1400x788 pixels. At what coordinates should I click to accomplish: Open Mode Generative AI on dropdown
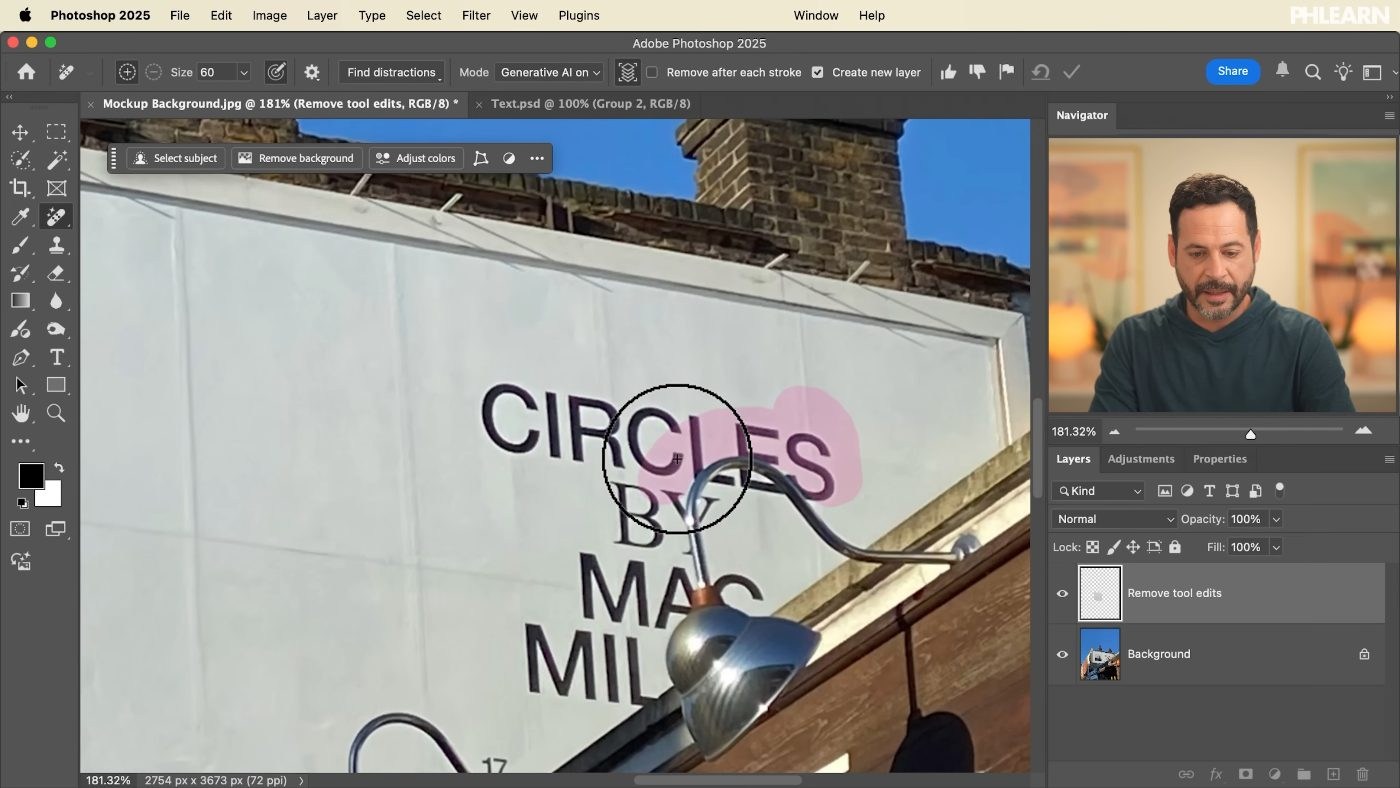[x=550, y=72]
